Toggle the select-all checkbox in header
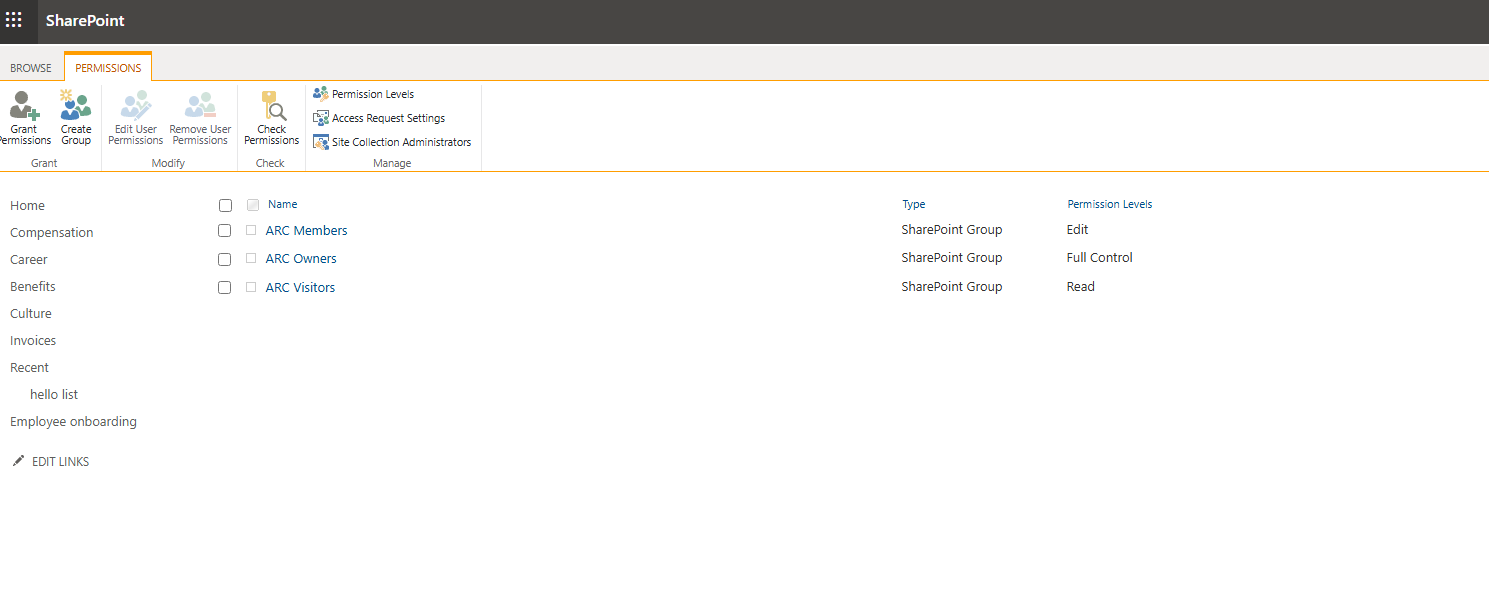This screenshot has width=1489, height=599. pyautogui.click(x=225, y=205)
